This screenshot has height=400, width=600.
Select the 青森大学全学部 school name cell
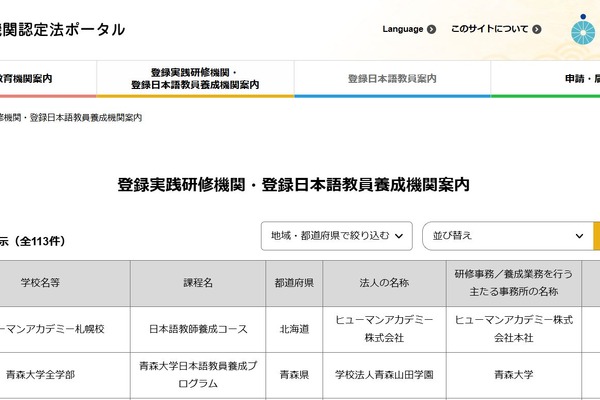click(x=65, y=376)
